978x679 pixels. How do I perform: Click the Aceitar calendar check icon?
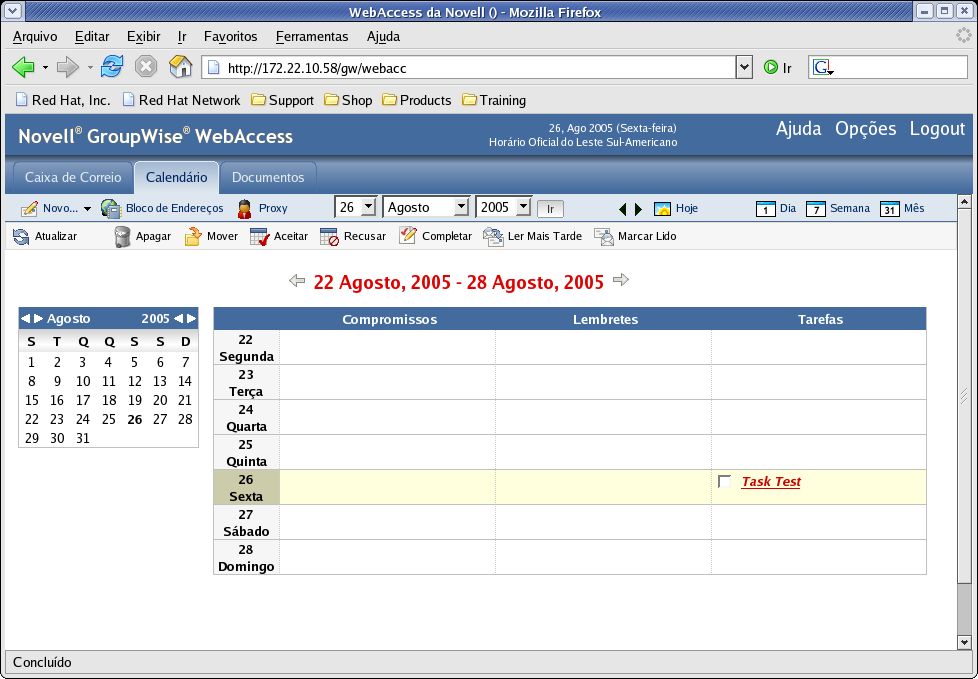click(x=259, y=237)
